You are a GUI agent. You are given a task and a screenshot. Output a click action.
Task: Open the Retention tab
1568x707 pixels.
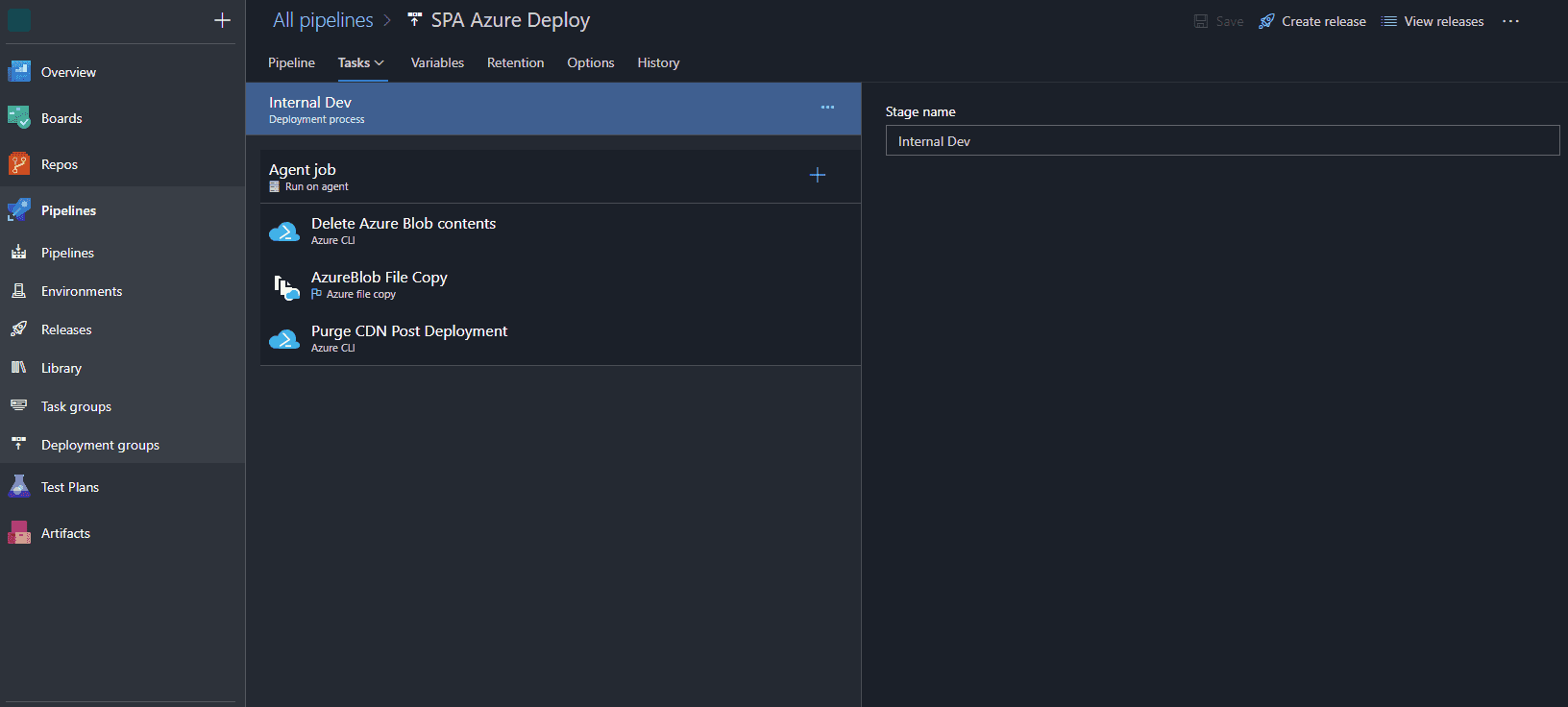point(515,62)
